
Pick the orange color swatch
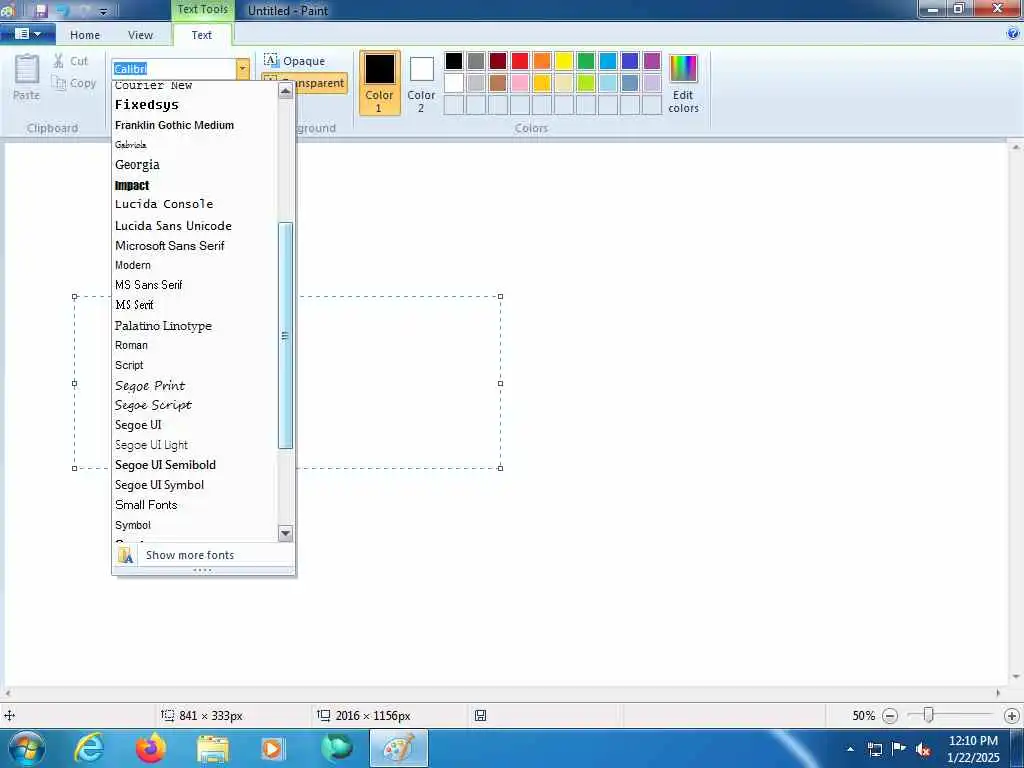click(x=542, y=61)
